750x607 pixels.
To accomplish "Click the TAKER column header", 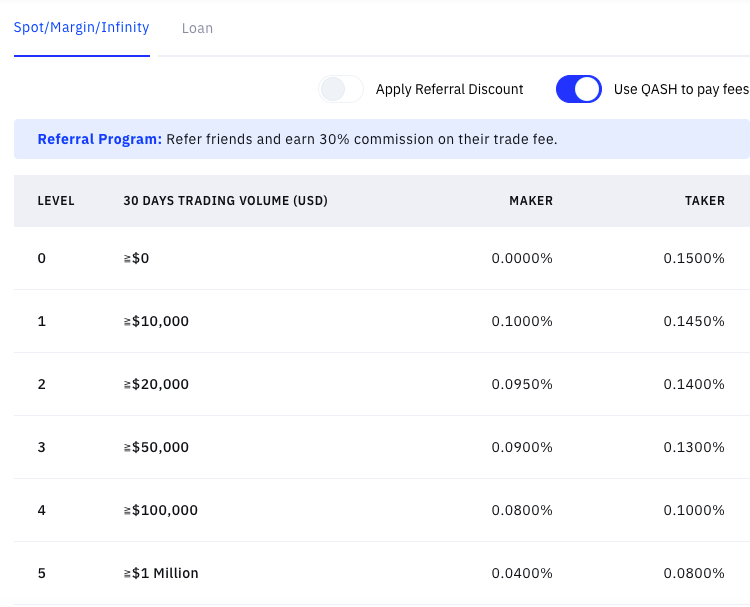I will [x=705, y=201].
